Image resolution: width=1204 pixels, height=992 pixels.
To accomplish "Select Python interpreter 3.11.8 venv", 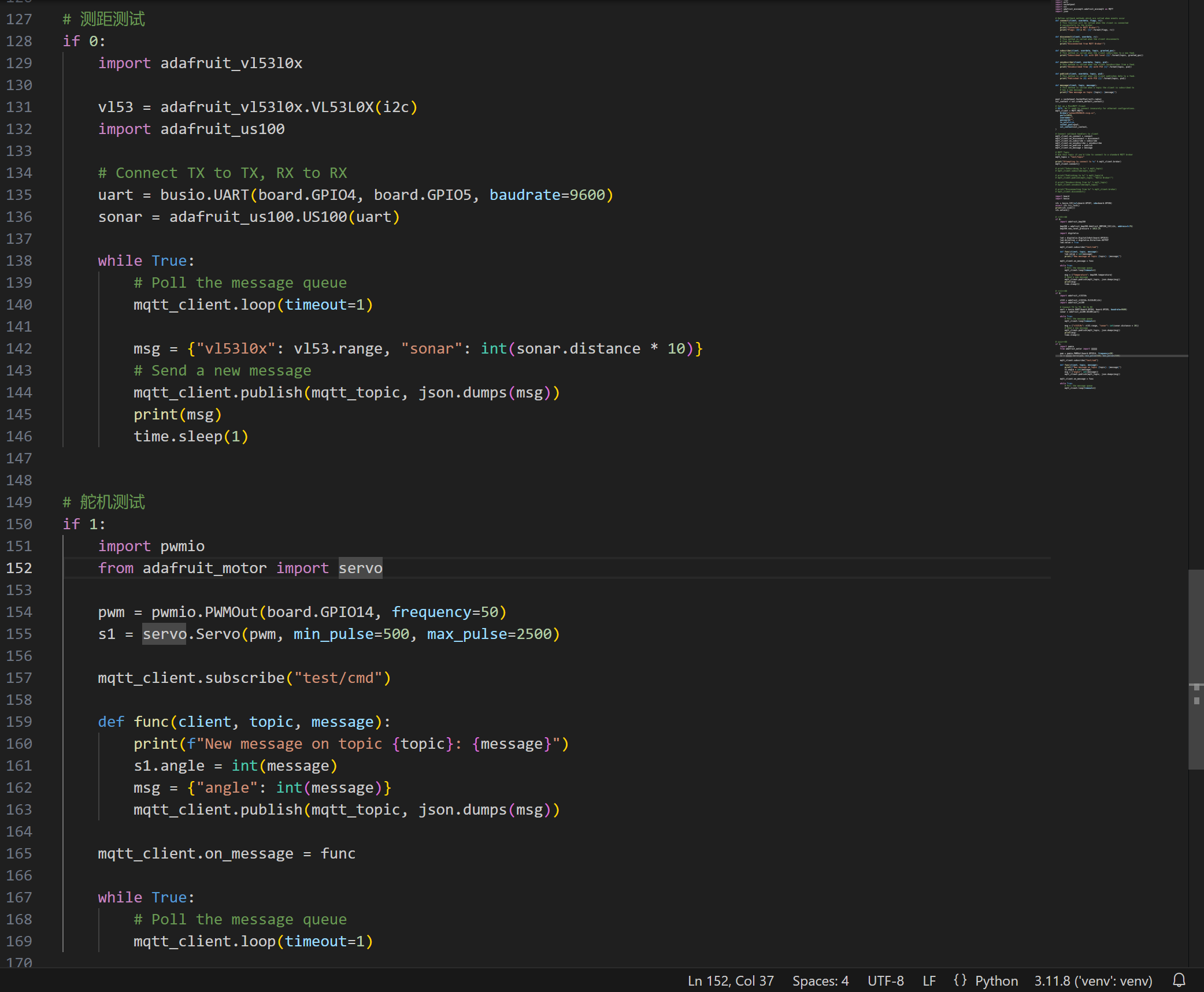I will coord(1093,981).
